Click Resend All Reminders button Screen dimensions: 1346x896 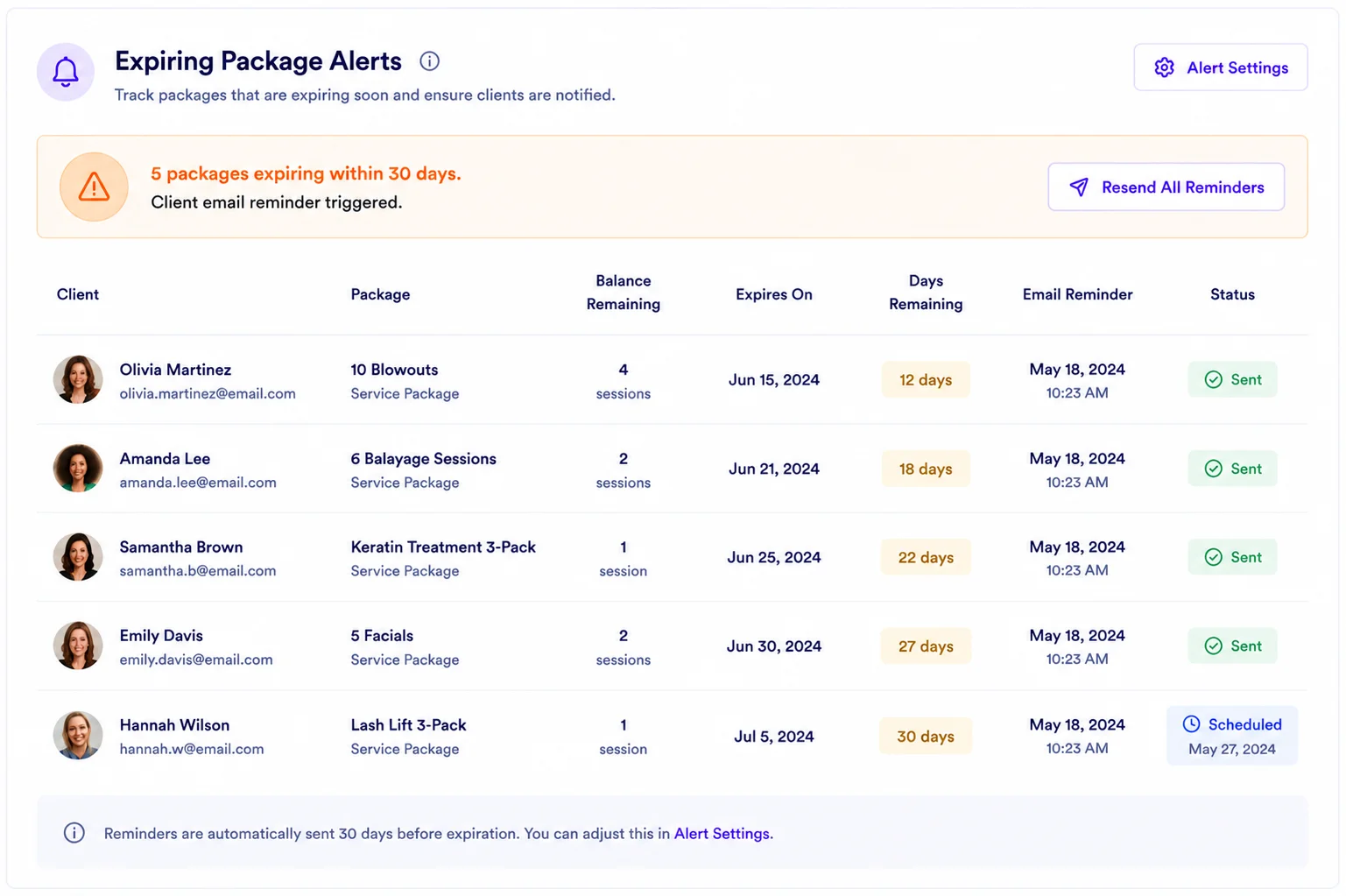pyautogui.click(x=1166, y=187)
